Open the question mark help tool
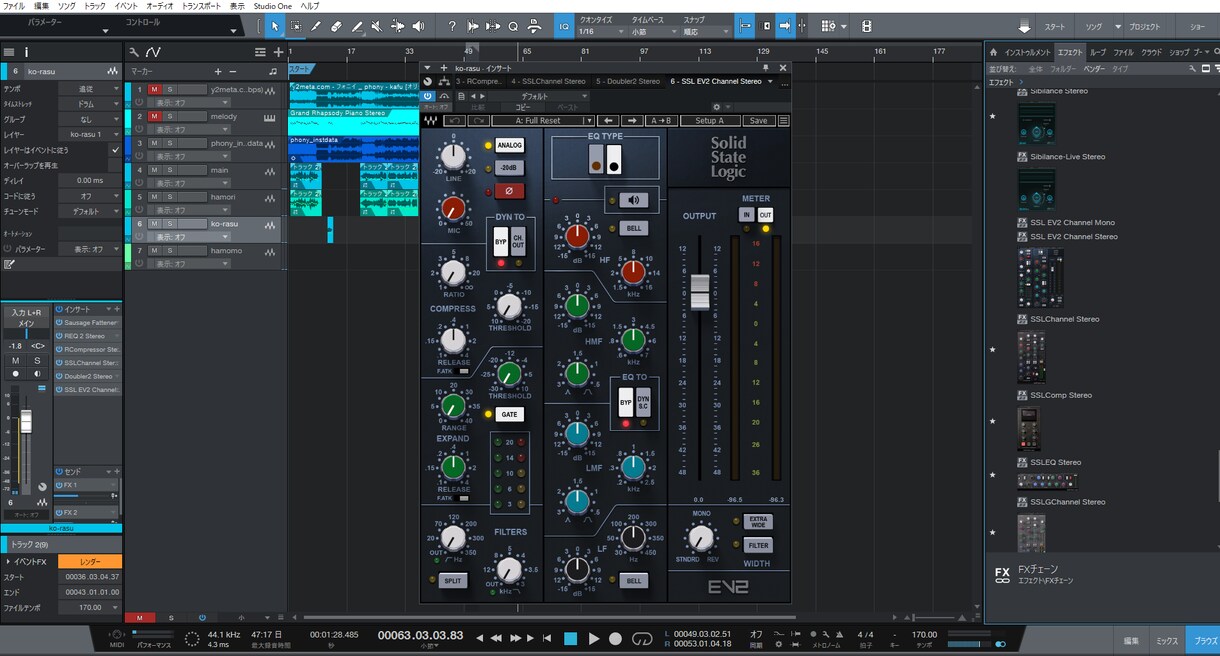The width and height of the screenshot is (1220, 656). pos(452,26)
